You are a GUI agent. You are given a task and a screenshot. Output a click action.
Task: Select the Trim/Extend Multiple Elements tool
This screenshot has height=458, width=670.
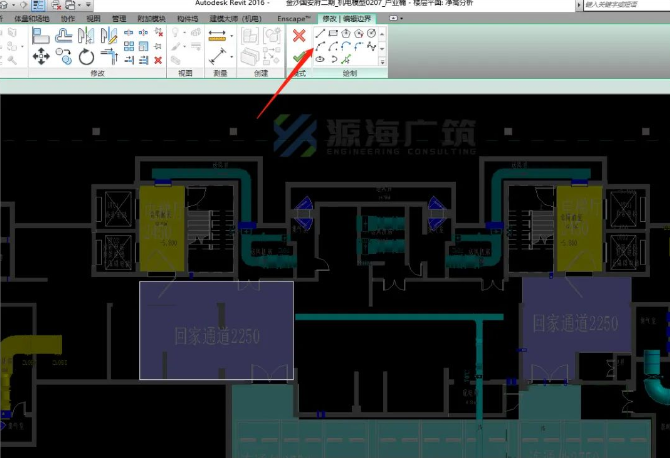(144, 60)
